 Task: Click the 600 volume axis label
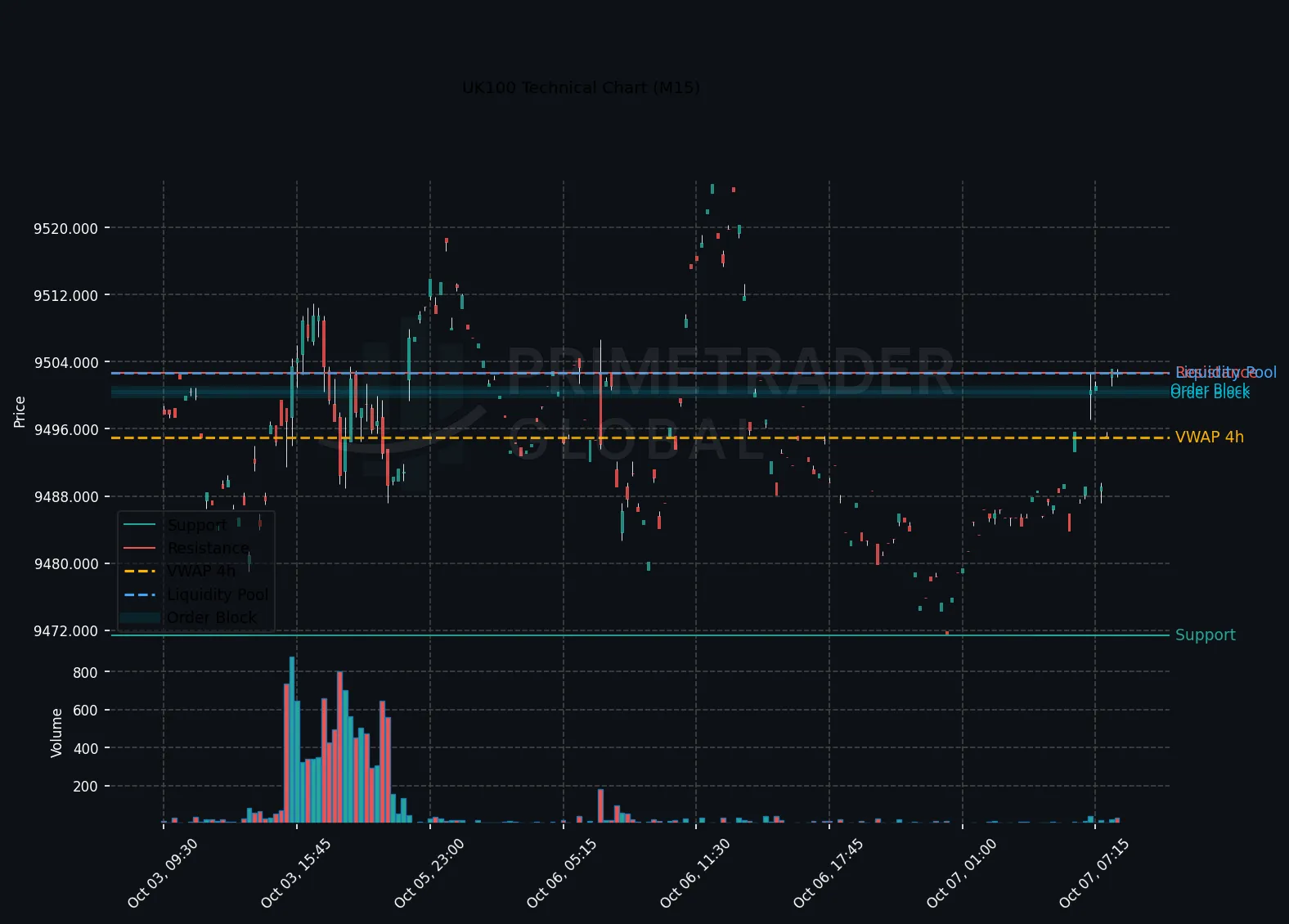click(85, 710)
